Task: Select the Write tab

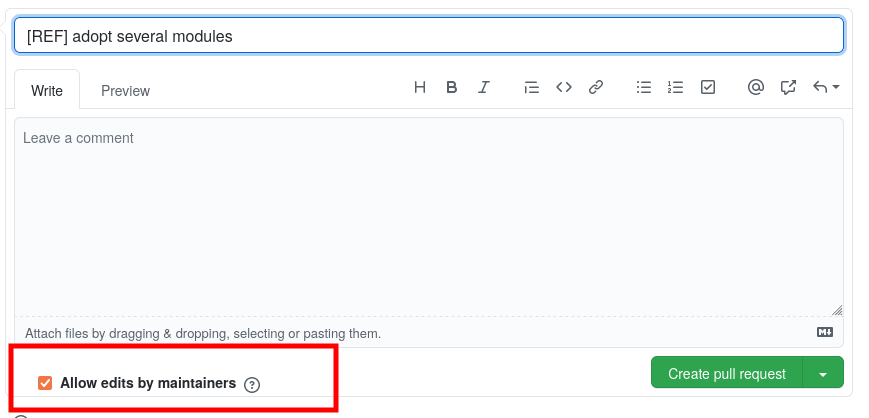Action: (47, 91)
